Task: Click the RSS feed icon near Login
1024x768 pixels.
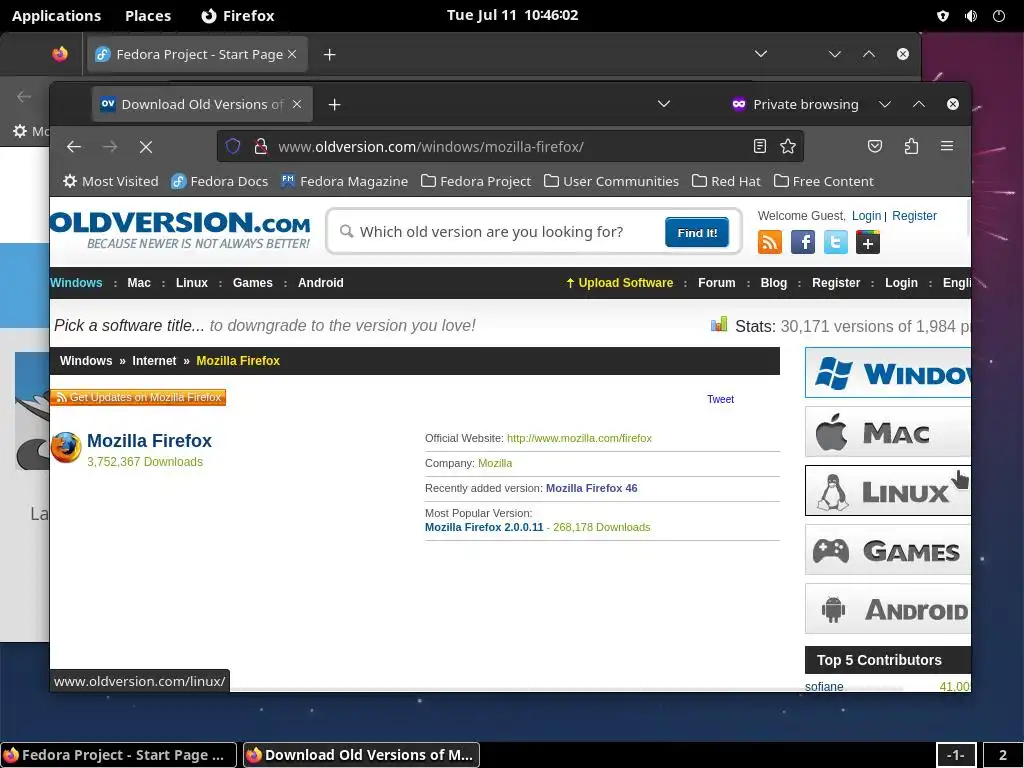Action: [769, 242]
